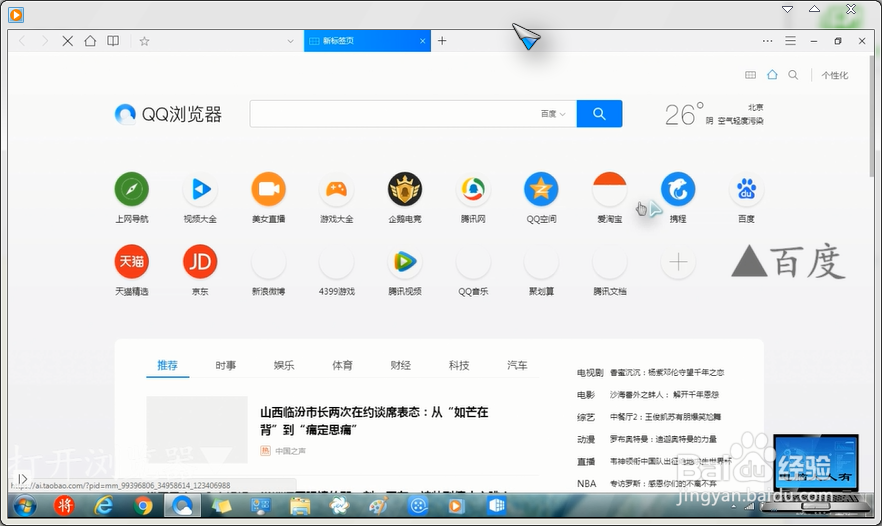Select QQ Browser in the taskbar
The image size is (882, 526).
pos(182,506)
